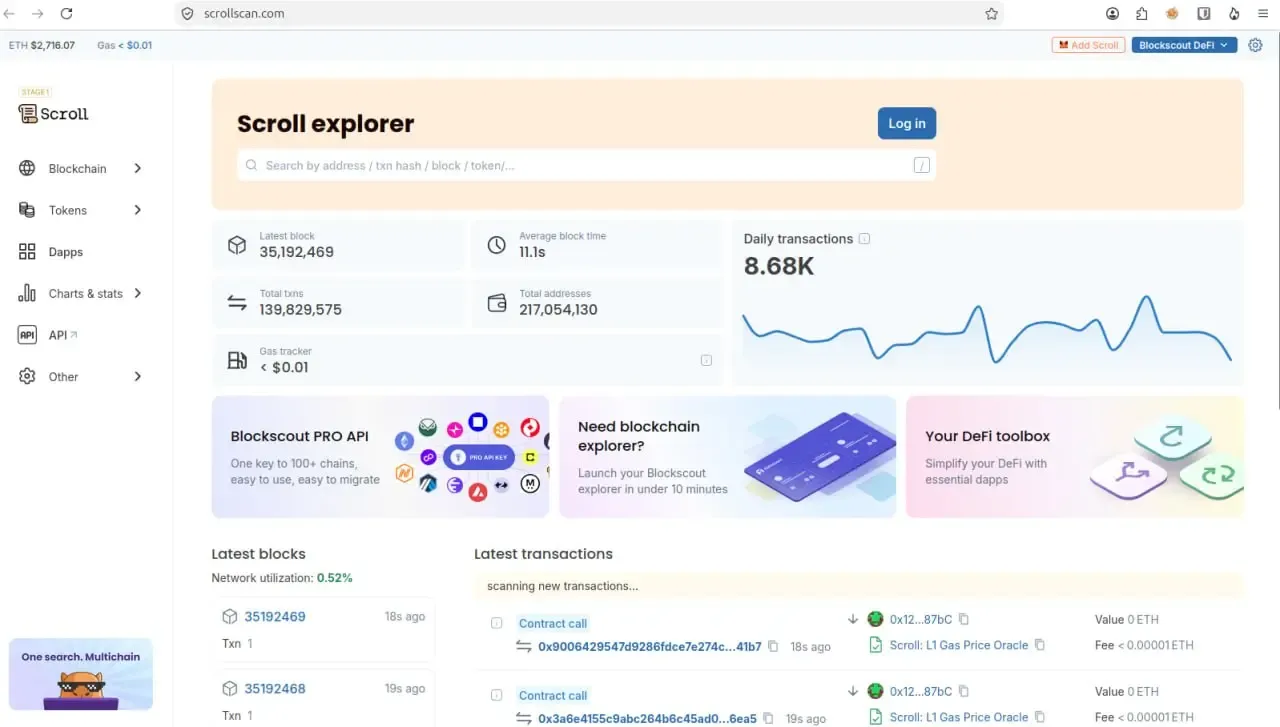
Task: Expand details of second Contract call transaction
Action: point(497,695)
